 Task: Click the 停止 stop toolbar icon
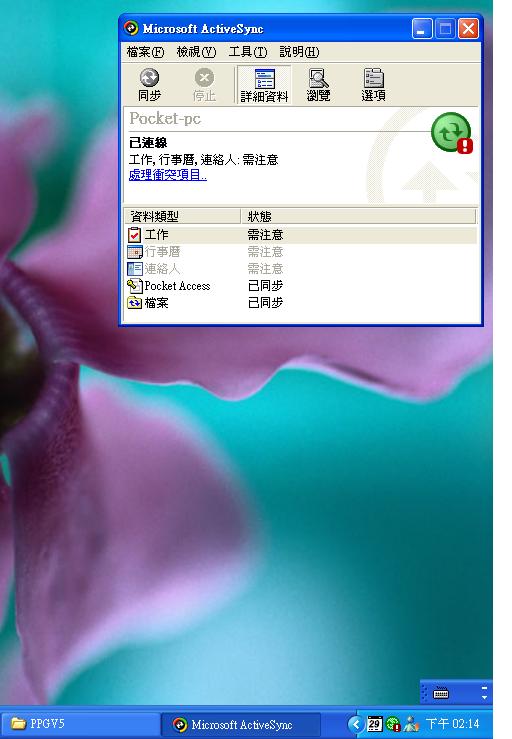tap(204, 85)
